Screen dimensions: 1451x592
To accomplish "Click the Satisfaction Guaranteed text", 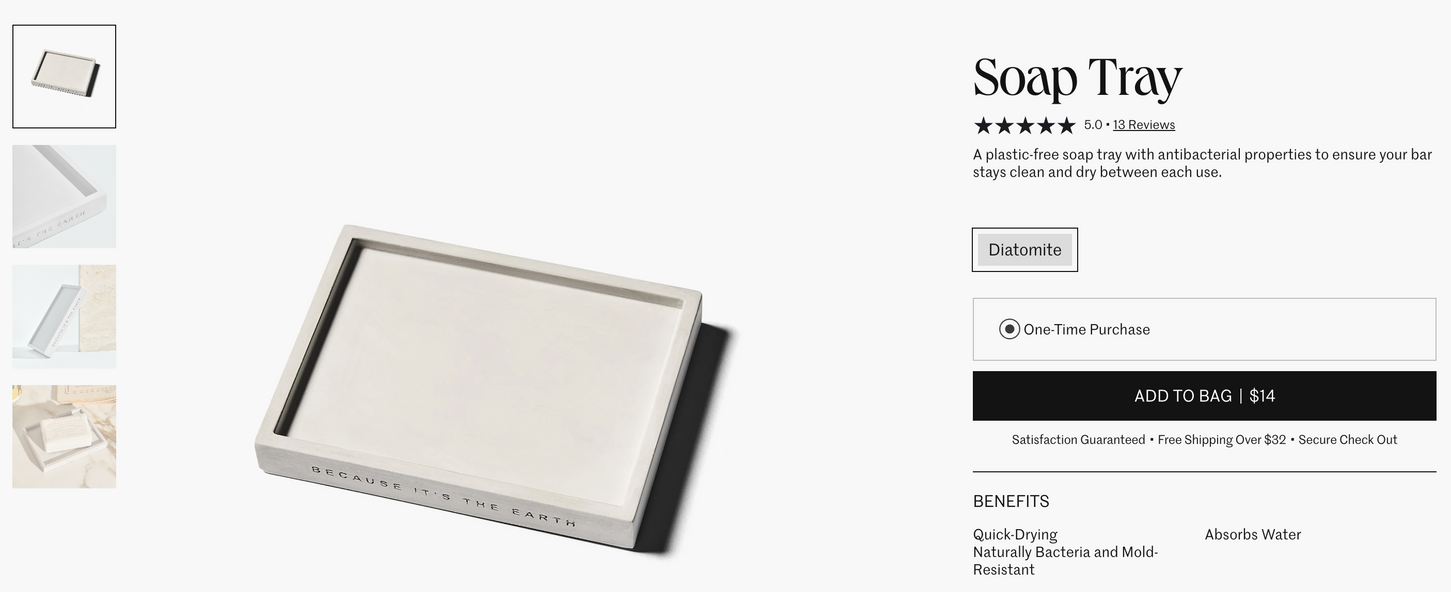I will click(x=1078, y=440).
